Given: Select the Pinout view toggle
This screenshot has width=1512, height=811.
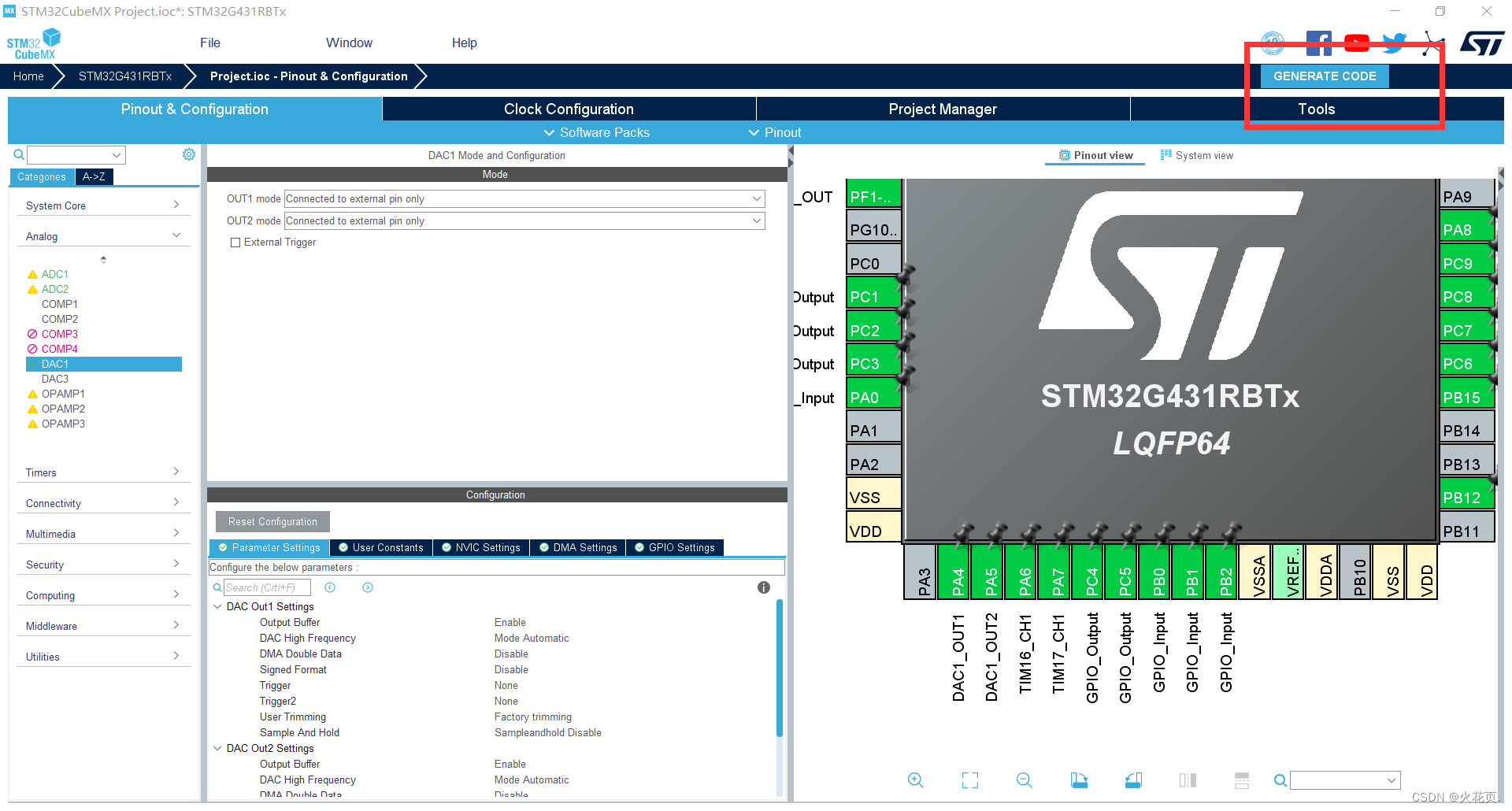Looking at the screenshot, I should (1095, 155).
